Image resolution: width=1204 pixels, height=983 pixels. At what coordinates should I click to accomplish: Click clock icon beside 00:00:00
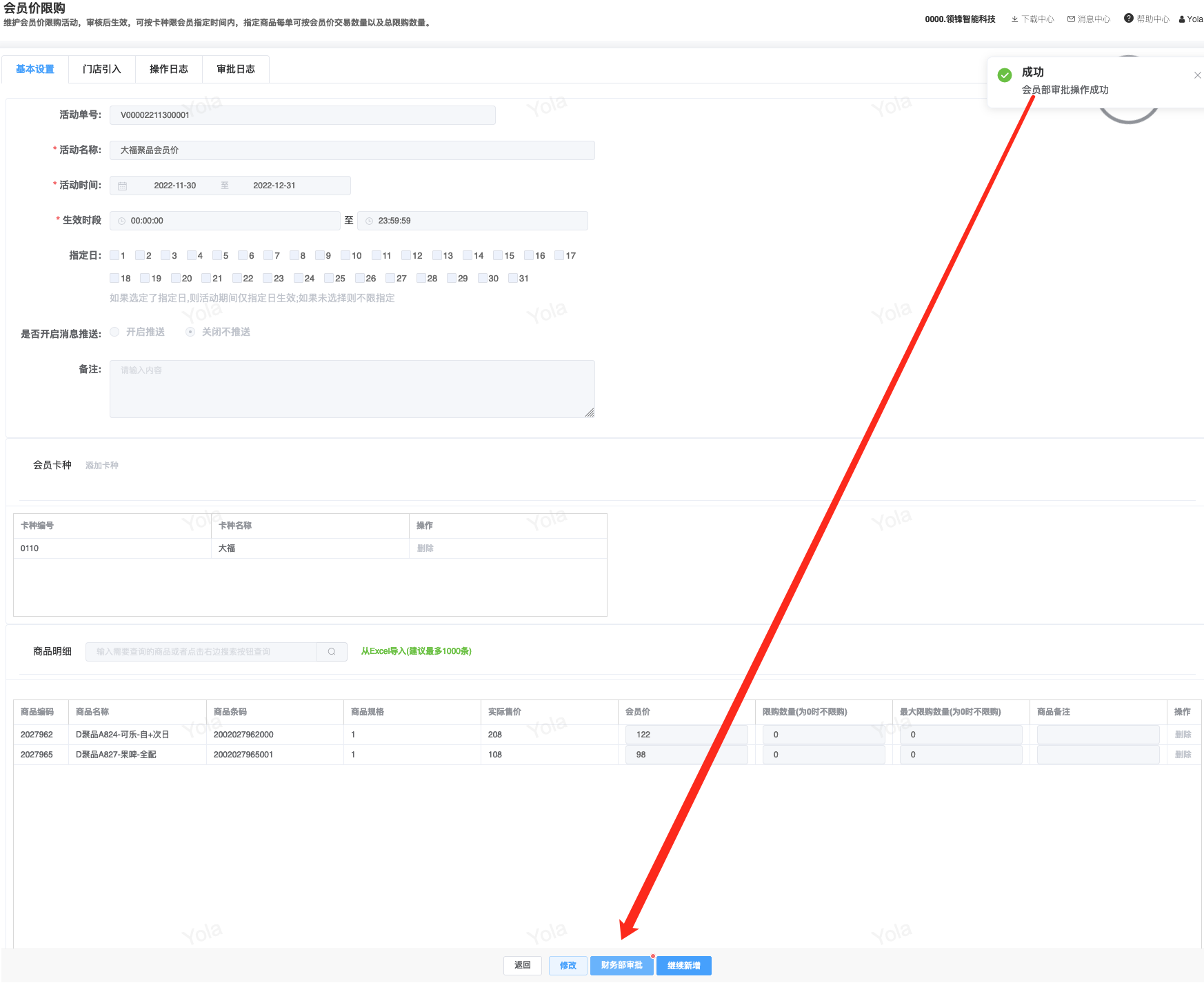[x=121, y=221]
